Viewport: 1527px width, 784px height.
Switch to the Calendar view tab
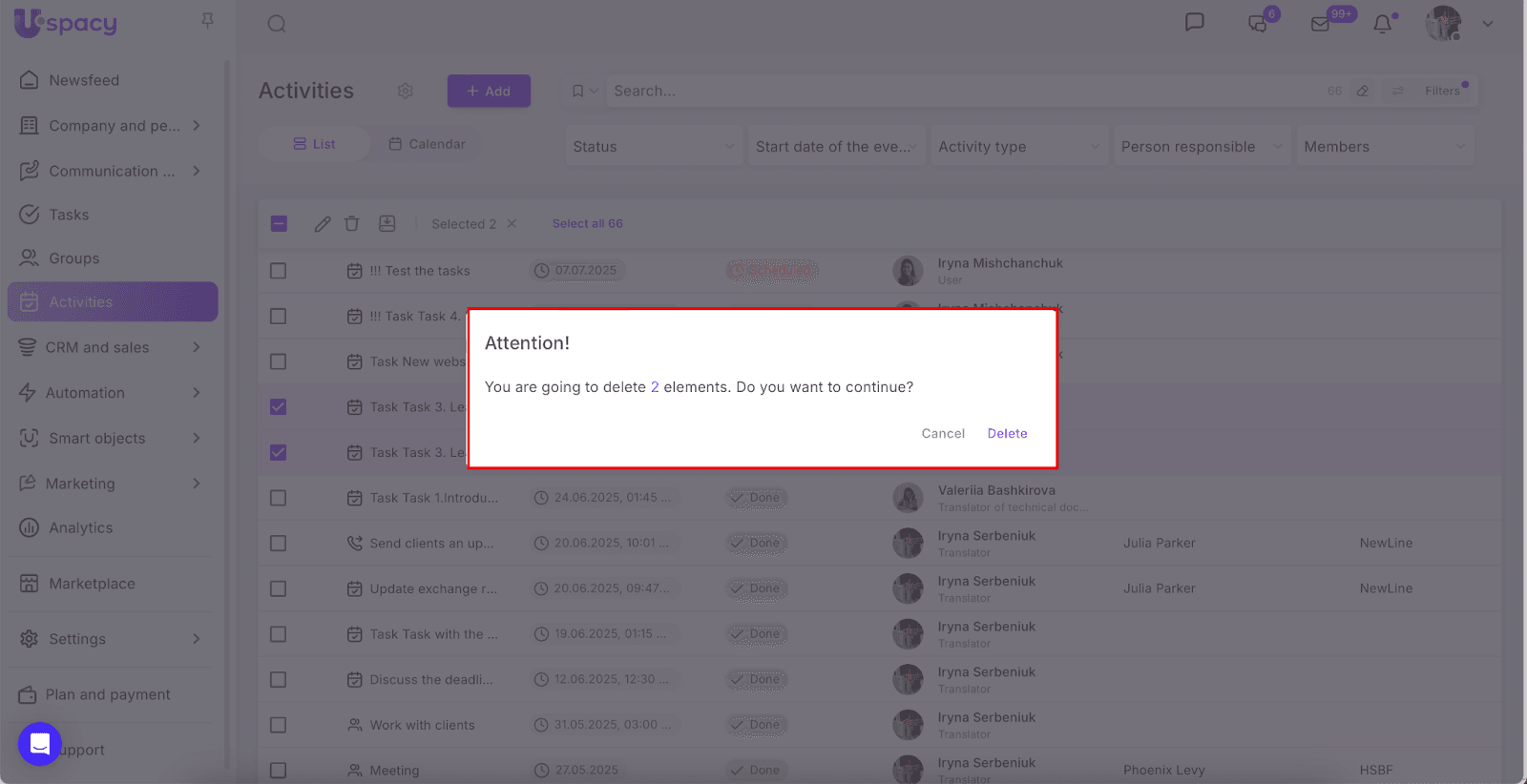pyautogui.click(x=428, y=144)
